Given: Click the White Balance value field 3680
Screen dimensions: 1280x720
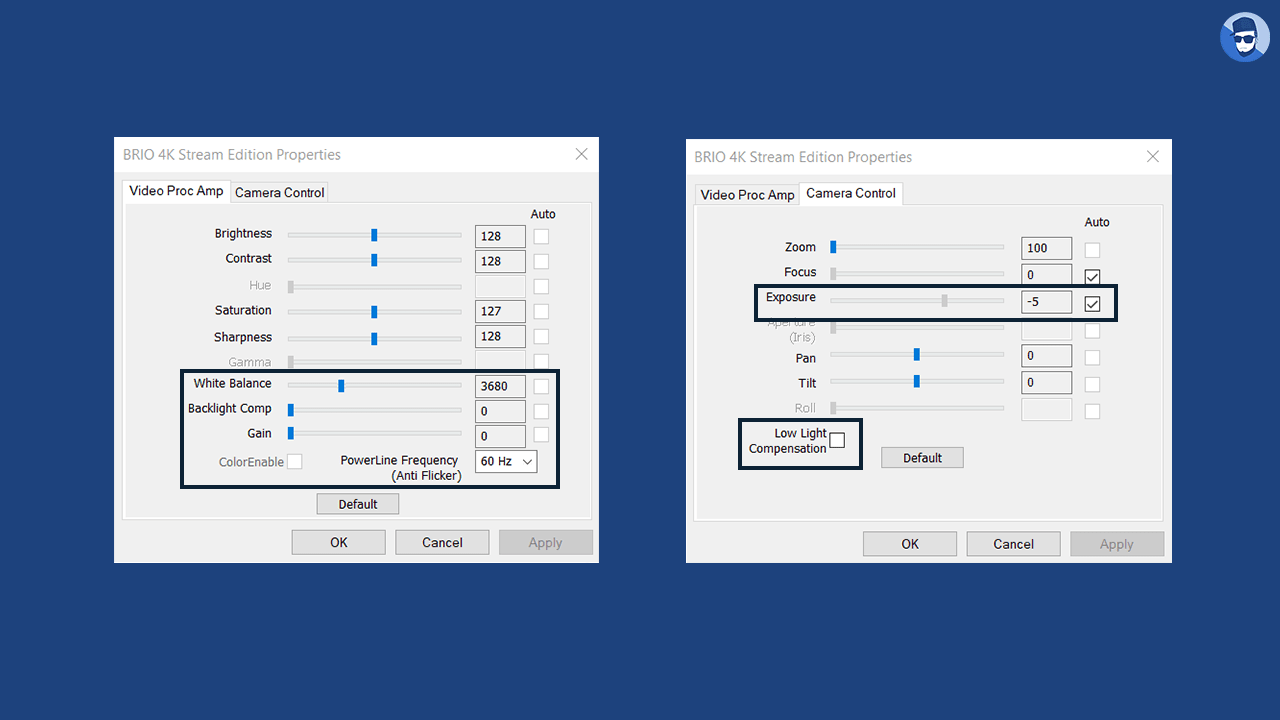Looking at the screenshot, I should point(500,386).
